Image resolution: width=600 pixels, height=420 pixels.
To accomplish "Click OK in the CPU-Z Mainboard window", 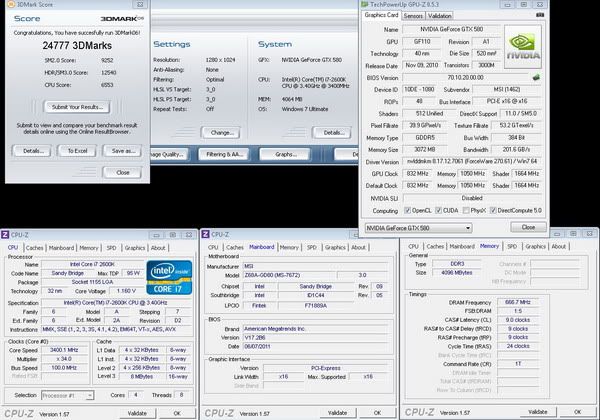I will click(377, 413).
